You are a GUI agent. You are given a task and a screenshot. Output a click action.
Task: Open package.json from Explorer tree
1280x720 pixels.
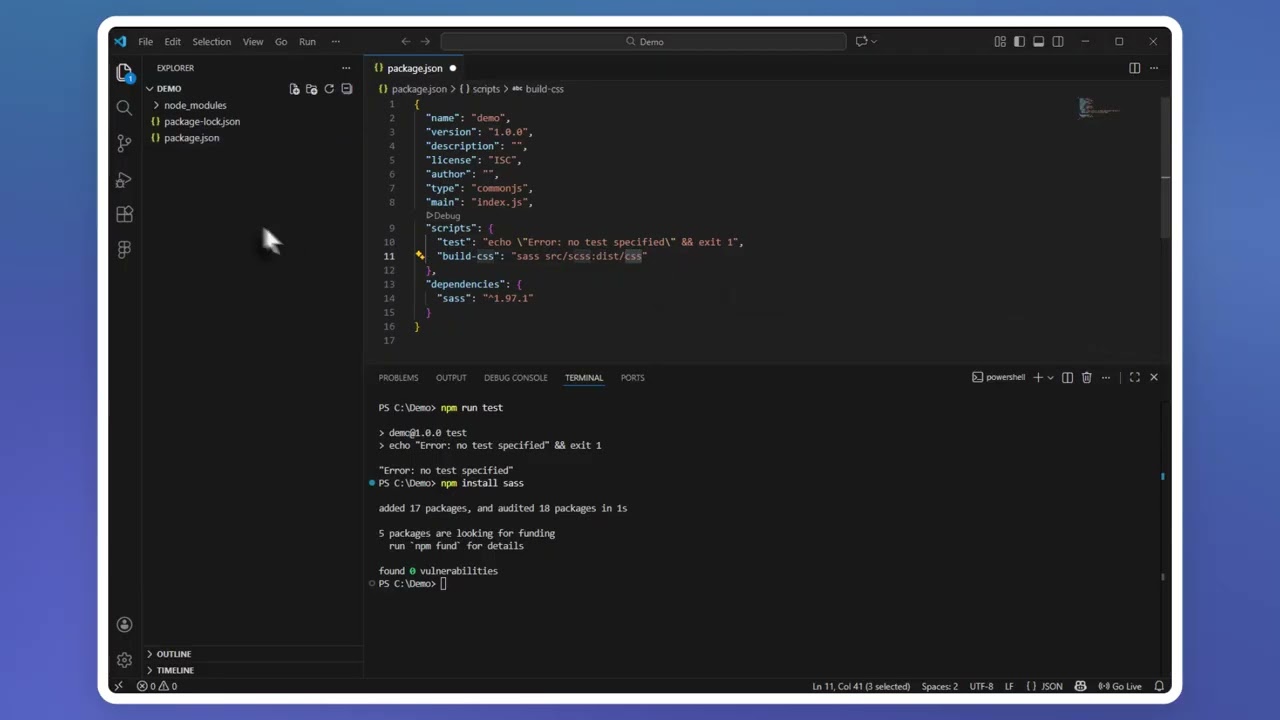tap(191, 138)
